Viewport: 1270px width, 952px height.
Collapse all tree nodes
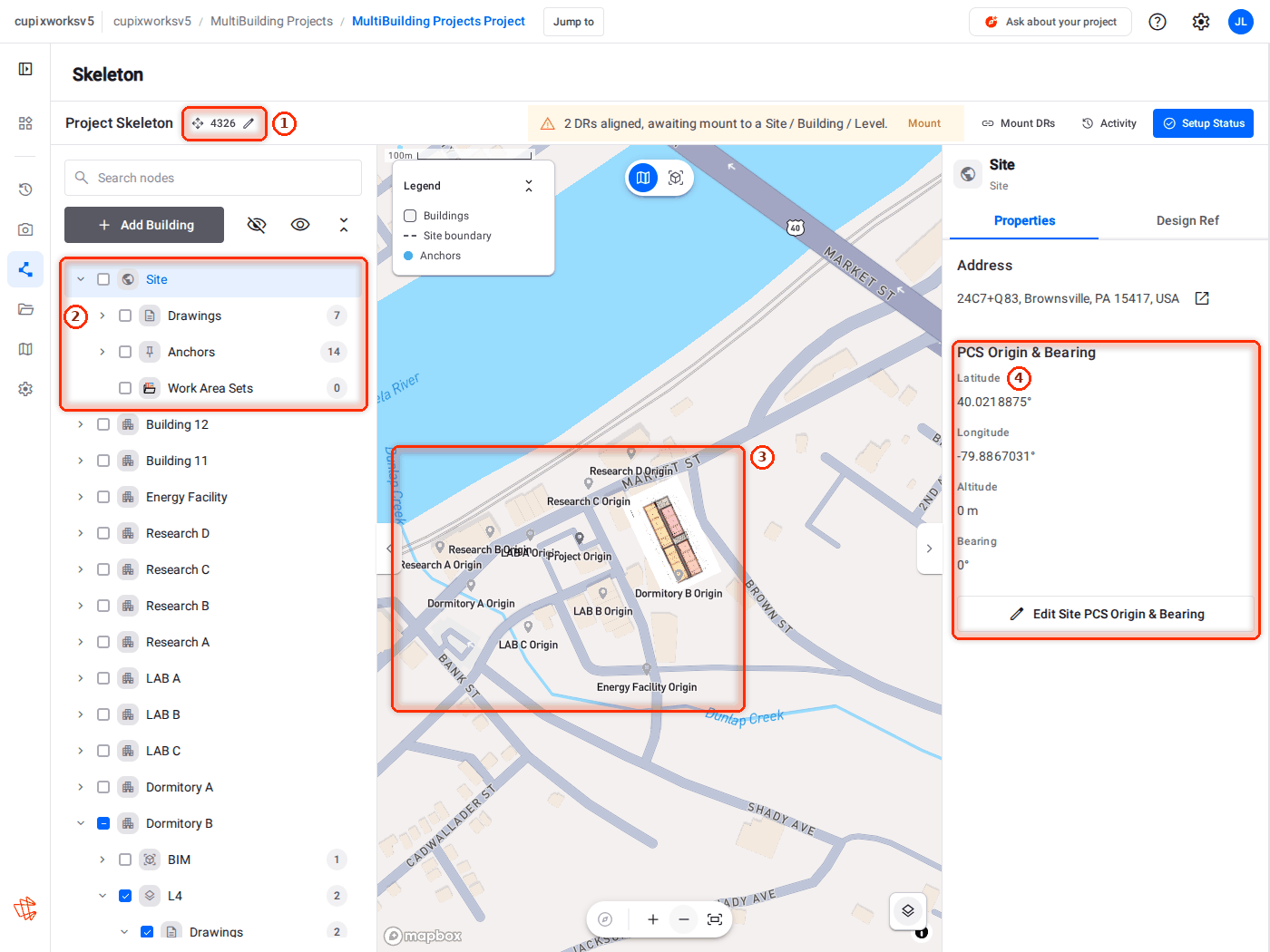[344, 225]
